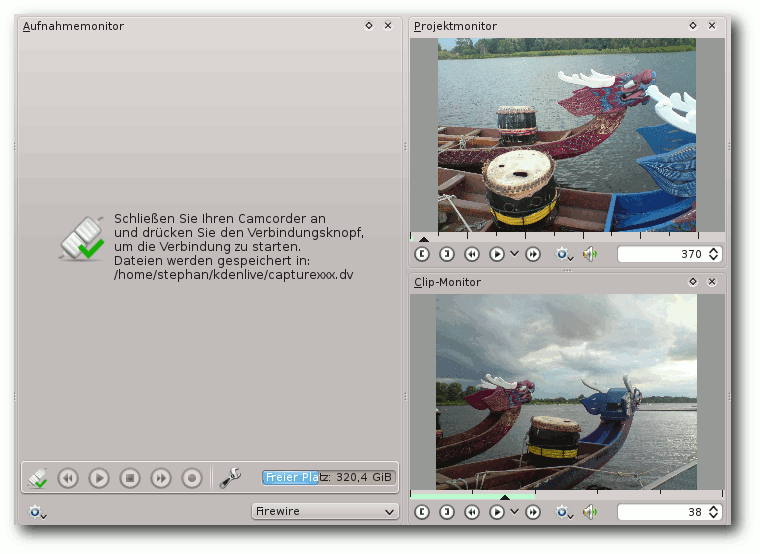
Task: Click the camcorder connect icon in capture toolbar
Action: pos(37,478)
